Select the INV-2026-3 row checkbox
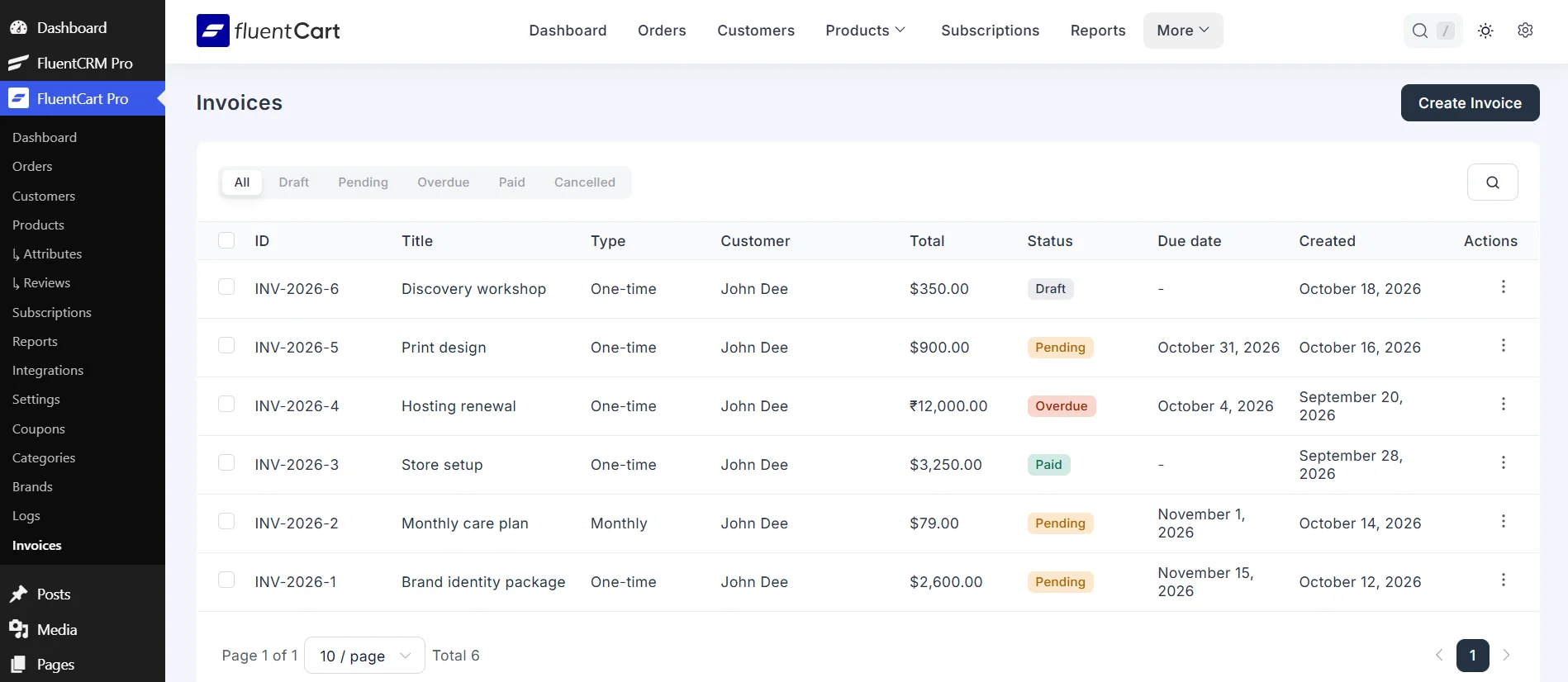1568x682 pixels. click(x=226, y=462)
